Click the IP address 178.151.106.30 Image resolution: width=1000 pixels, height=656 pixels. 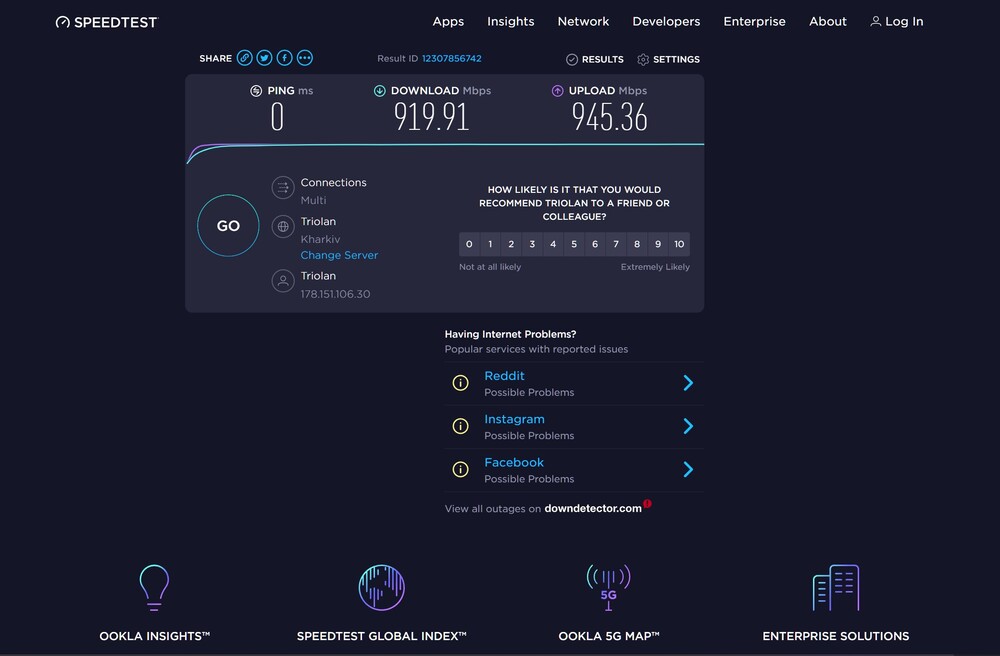[335, 295]
